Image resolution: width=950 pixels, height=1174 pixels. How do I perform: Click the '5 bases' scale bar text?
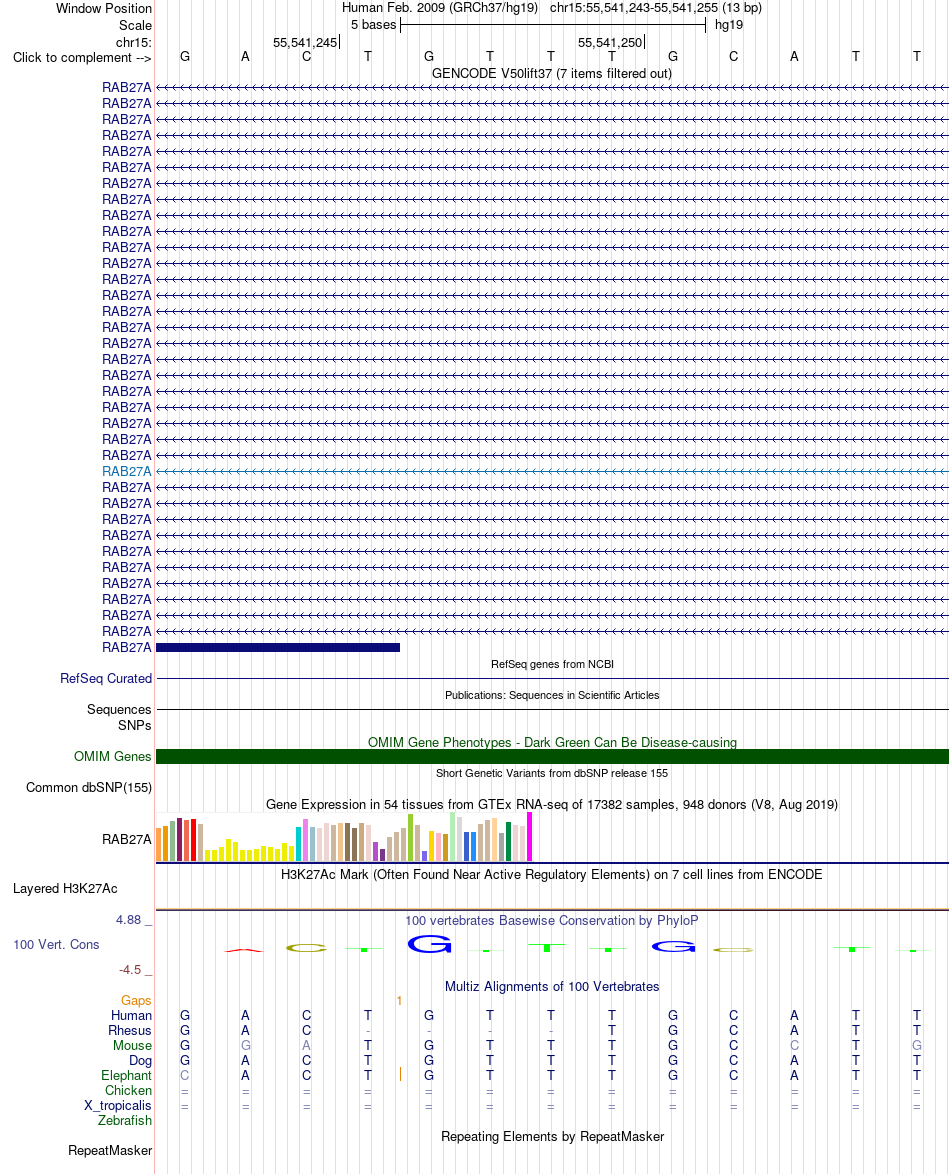[x=373, y=25]
